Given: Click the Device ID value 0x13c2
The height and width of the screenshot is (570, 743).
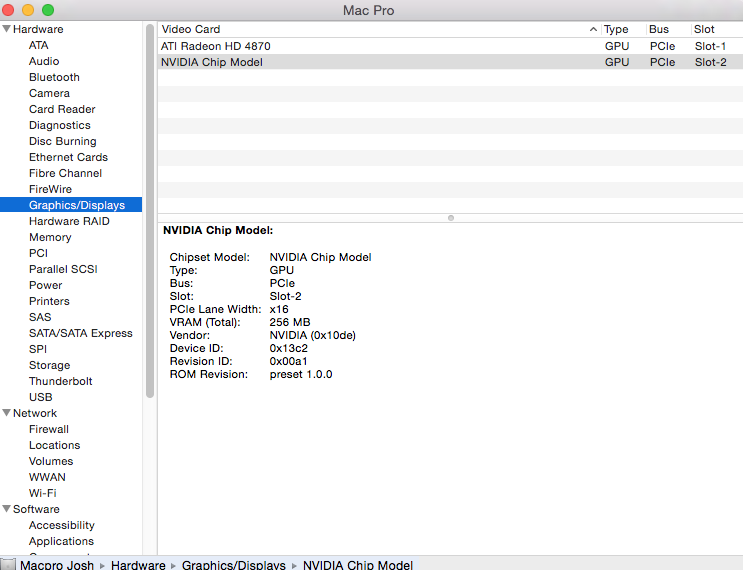Looking at the screenshot, I should point(289,348).
